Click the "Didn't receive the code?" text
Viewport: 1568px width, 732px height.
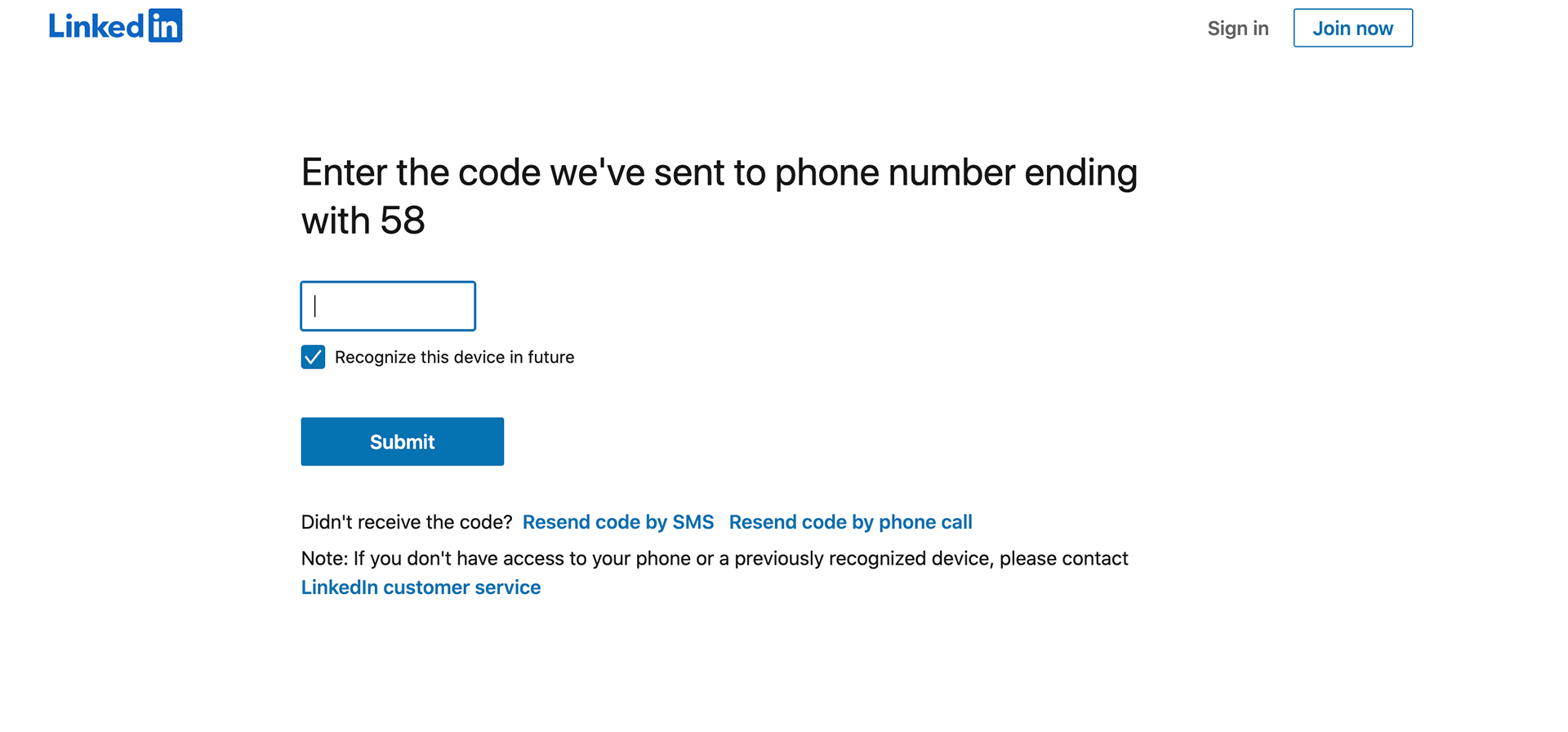[x=407, y=522]
